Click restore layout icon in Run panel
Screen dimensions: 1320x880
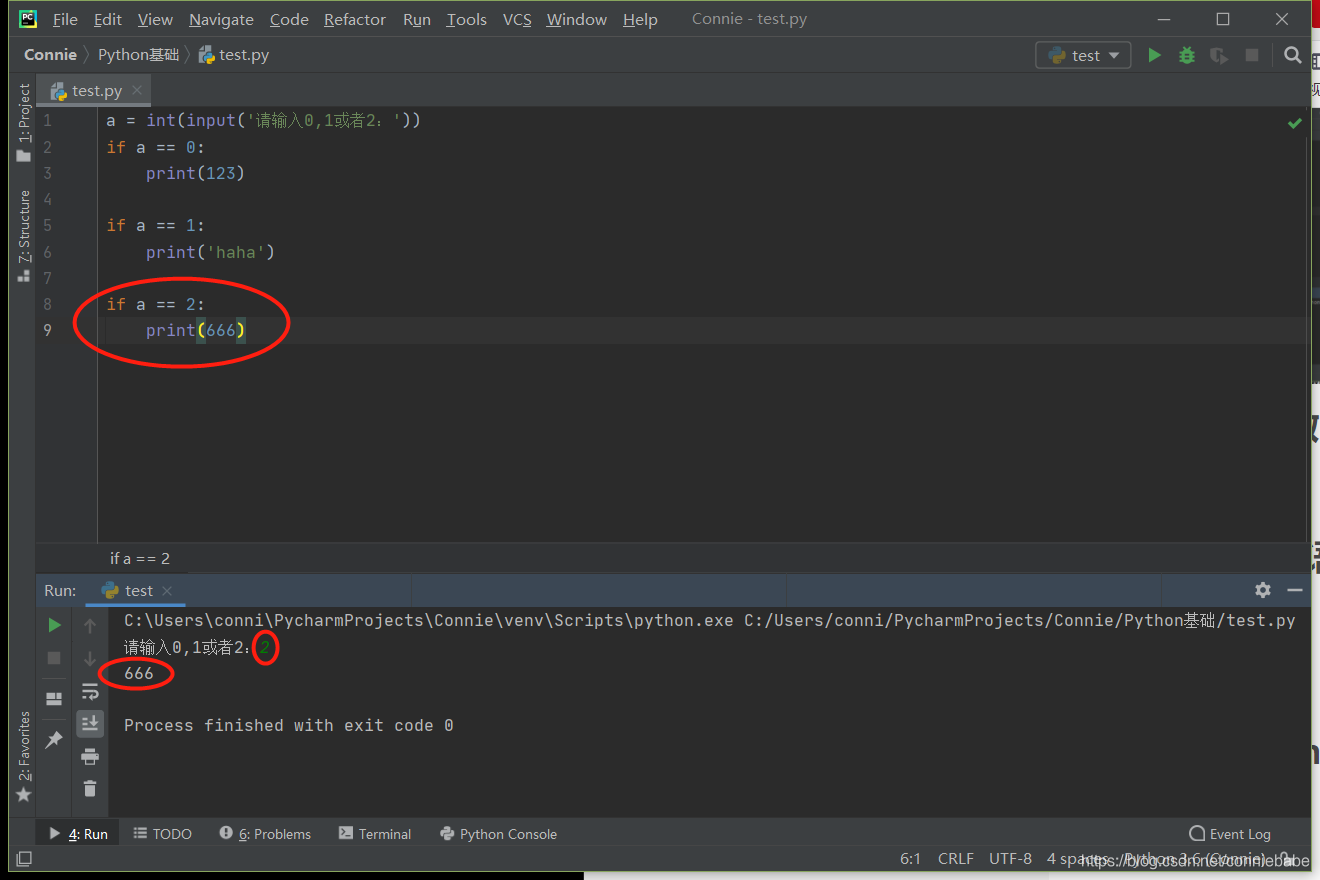[54, 698]
